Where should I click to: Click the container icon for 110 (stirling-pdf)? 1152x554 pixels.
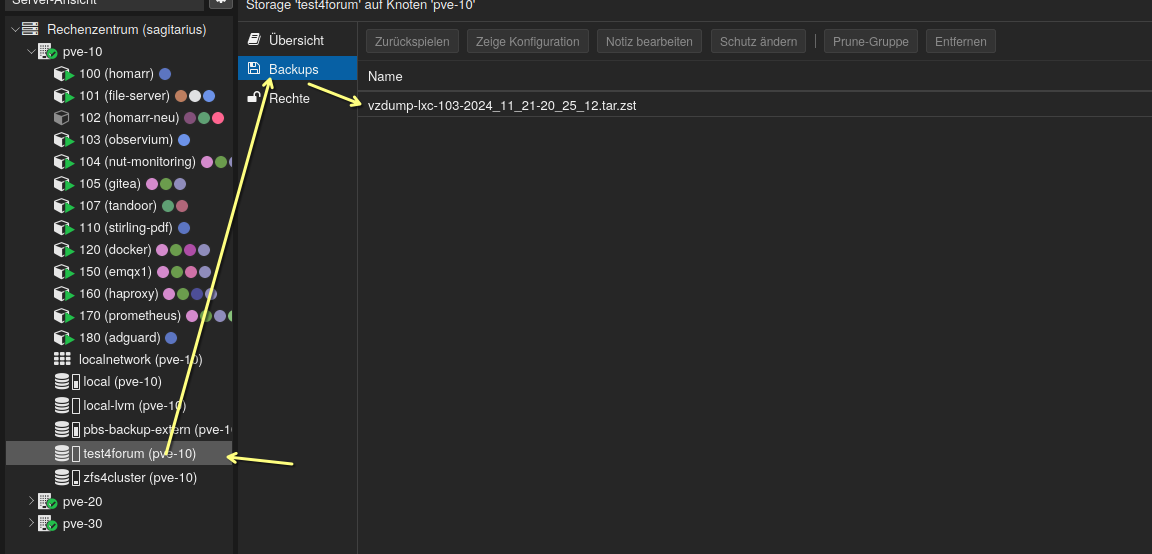pos(65,228)
